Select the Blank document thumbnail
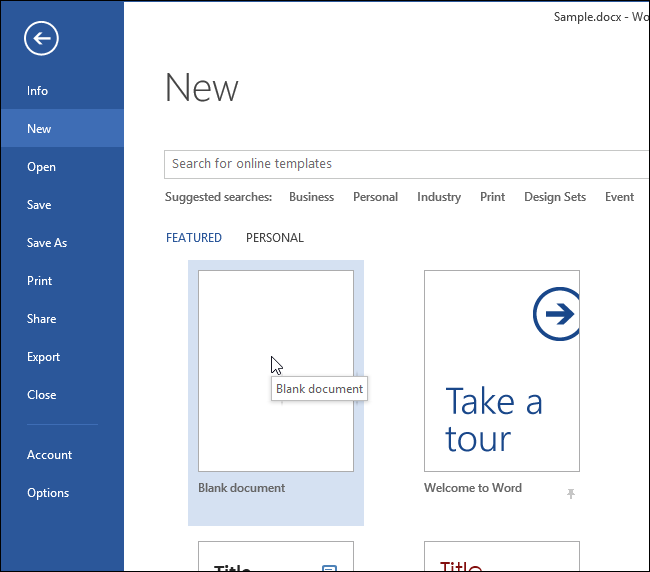This screenshot has height=572, width=650. (276, 371)
